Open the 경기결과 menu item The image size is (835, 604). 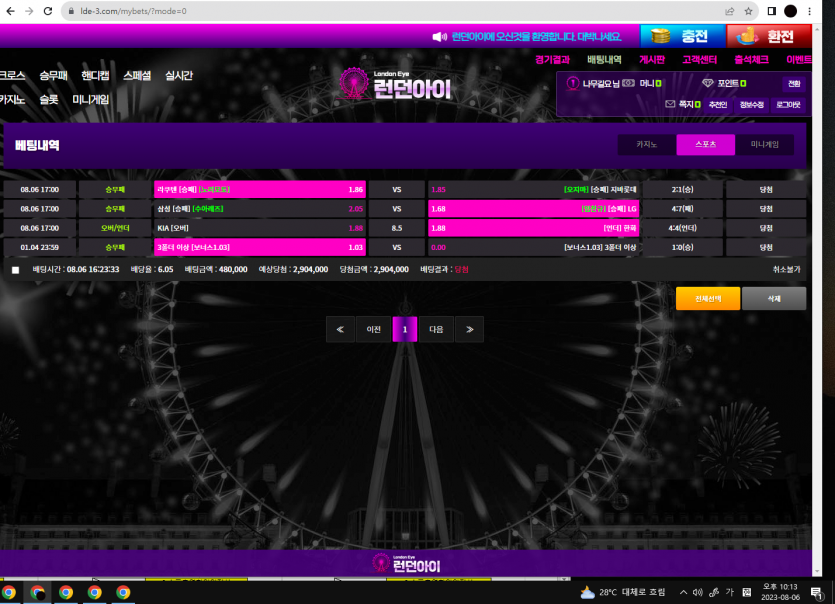[552, 59]
